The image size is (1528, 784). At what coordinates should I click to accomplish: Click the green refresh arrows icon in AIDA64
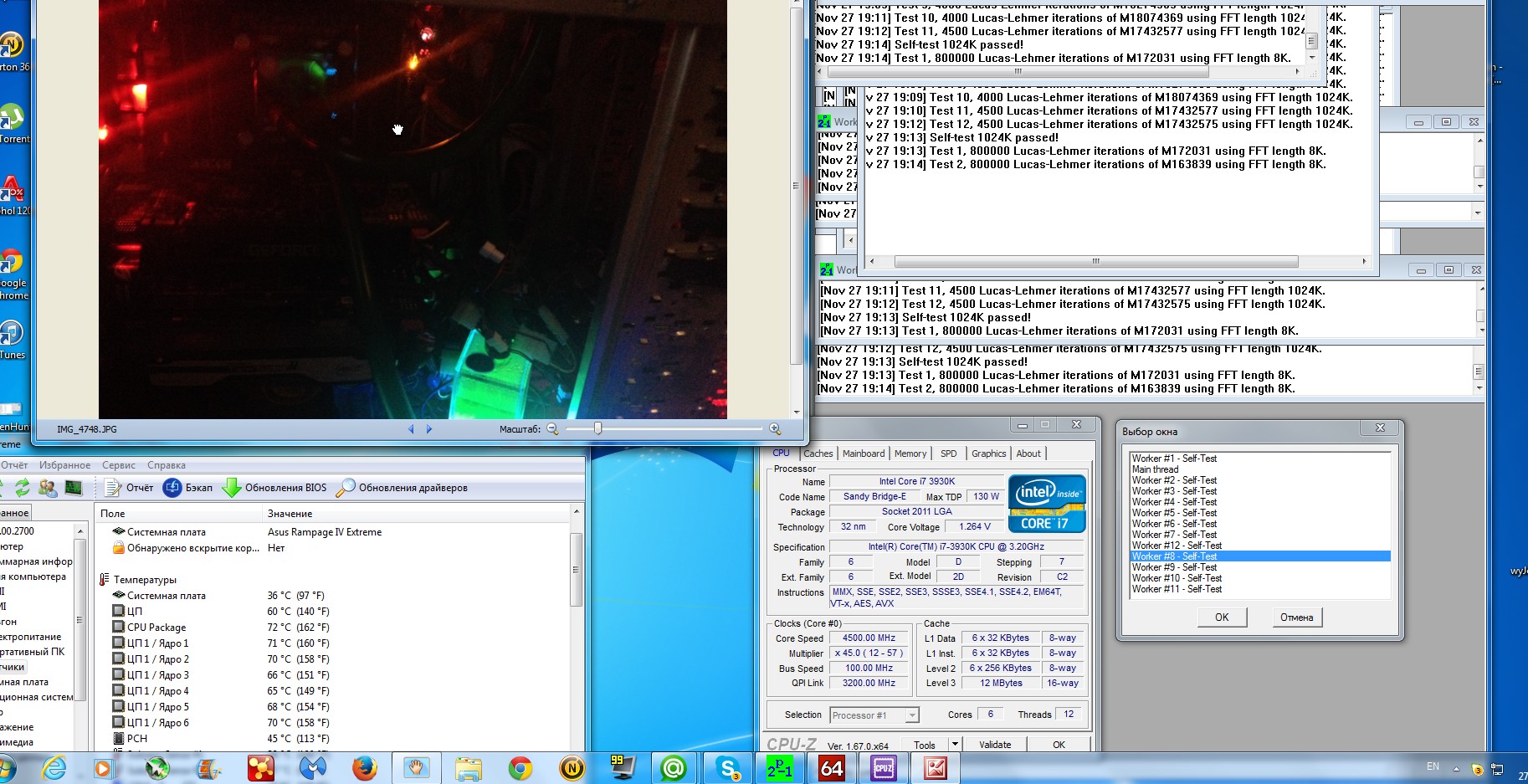tap(22, 488)
